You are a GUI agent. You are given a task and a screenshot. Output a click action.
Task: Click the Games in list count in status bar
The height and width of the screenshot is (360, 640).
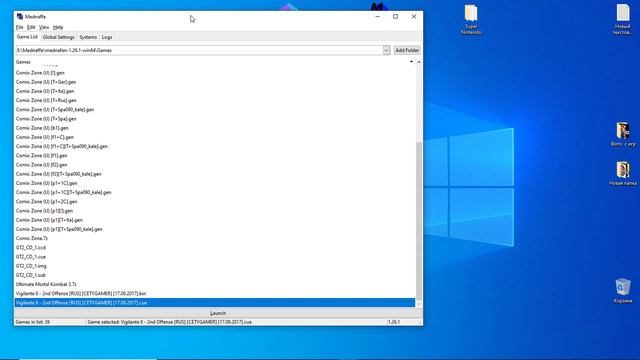[x=33, y=322]
